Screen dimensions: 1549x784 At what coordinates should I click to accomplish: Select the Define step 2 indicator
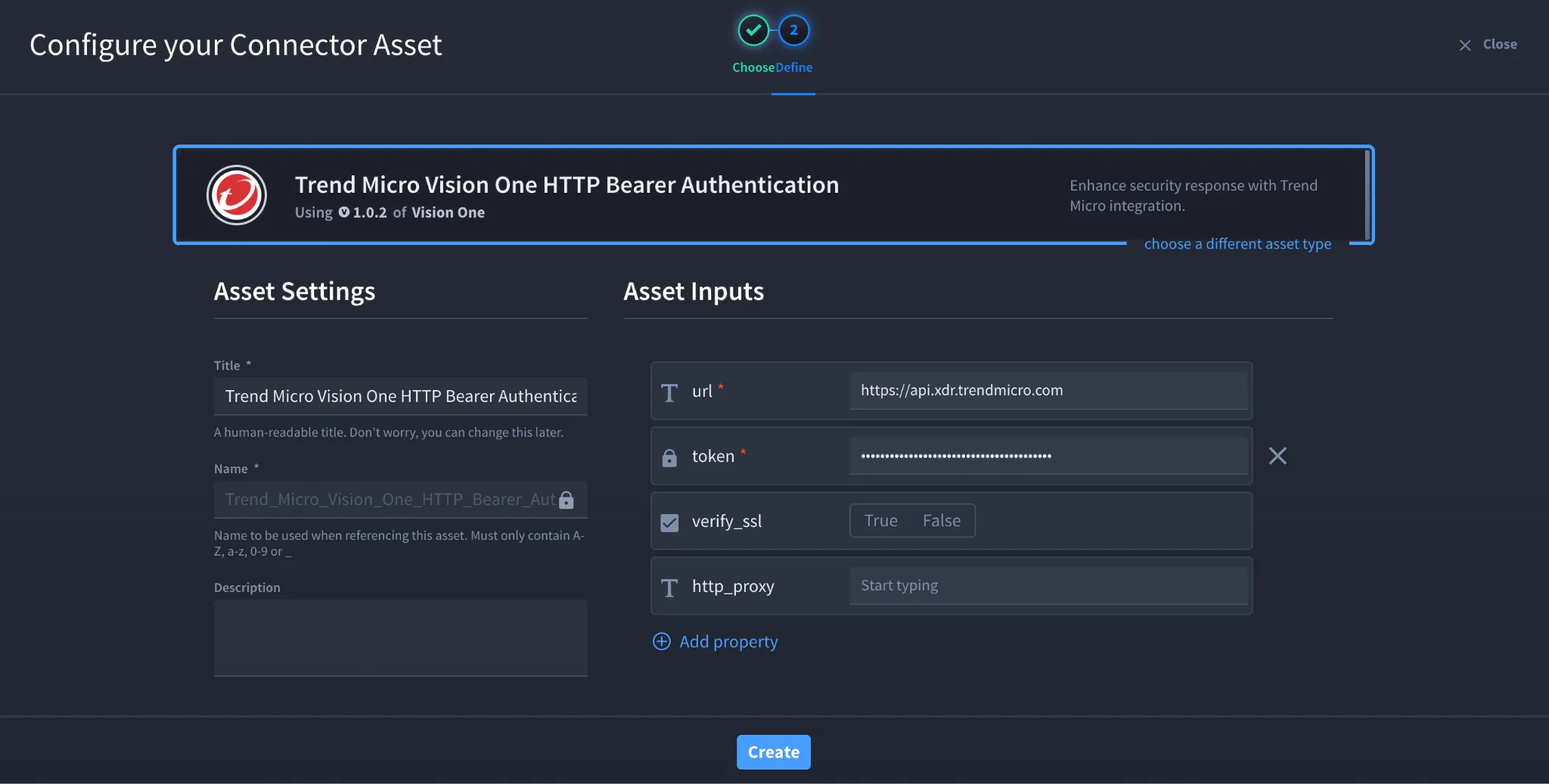[x=793, y=31]
